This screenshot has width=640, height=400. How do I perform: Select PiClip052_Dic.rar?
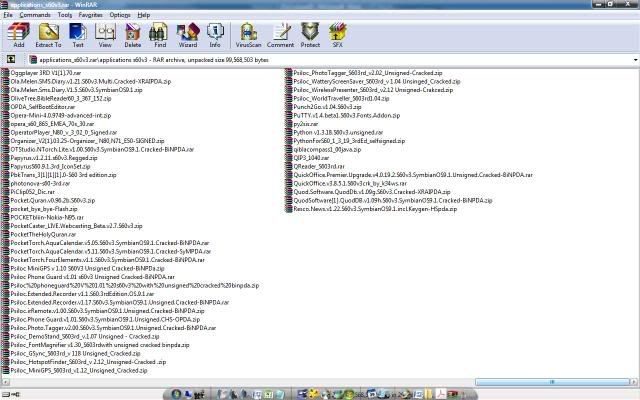pos(28,192)
